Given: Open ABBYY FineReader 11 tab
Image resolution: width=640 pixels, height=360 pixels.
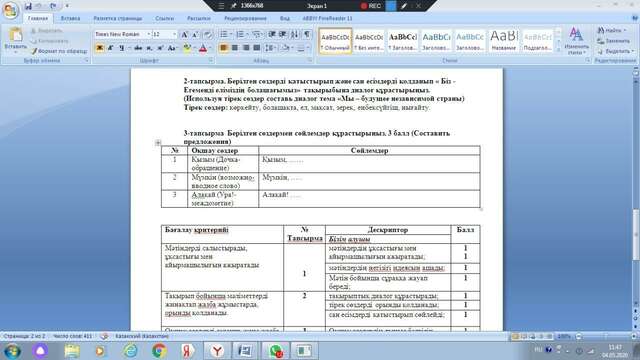Looking at the screenshot, I should [x=327, y=18].
